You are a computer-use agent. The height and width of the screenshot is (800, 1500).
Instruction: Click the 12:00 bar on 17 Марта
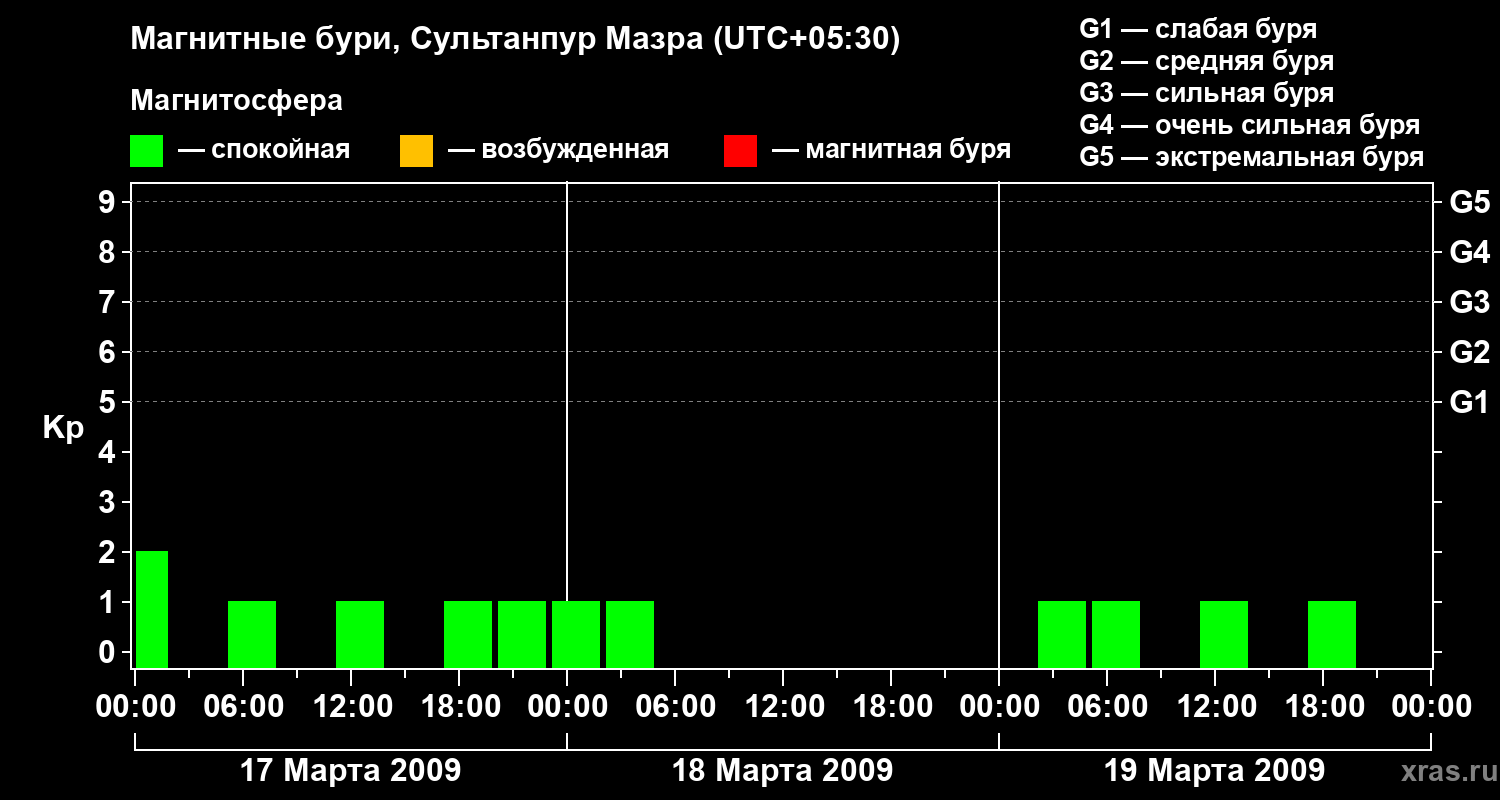360,634
